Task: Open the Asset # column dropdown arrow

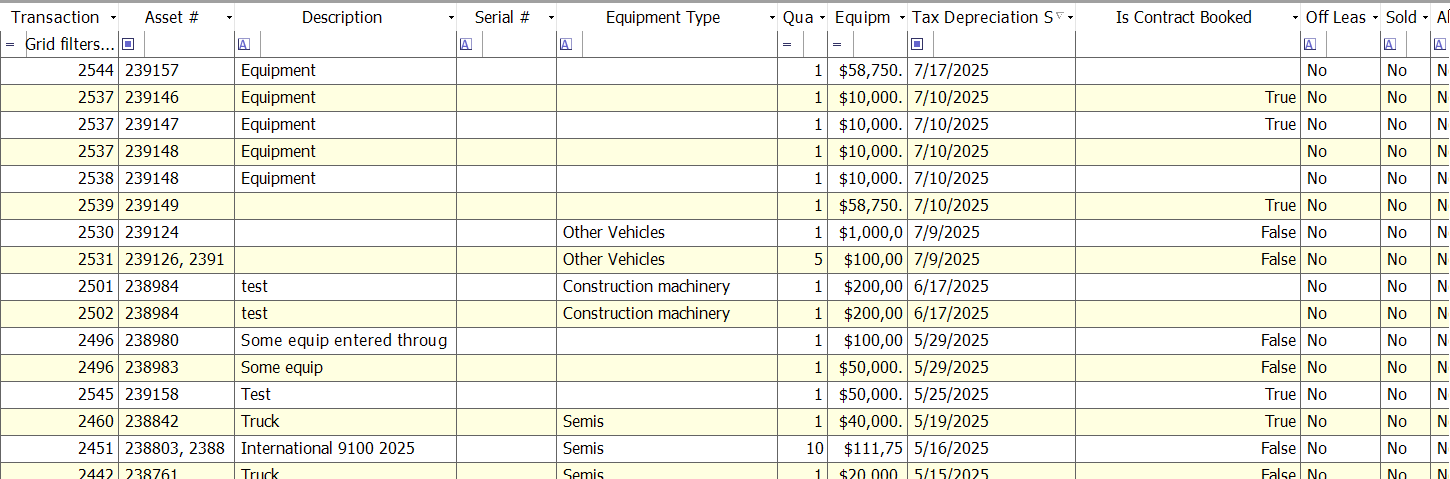Action: pos(230,18)
